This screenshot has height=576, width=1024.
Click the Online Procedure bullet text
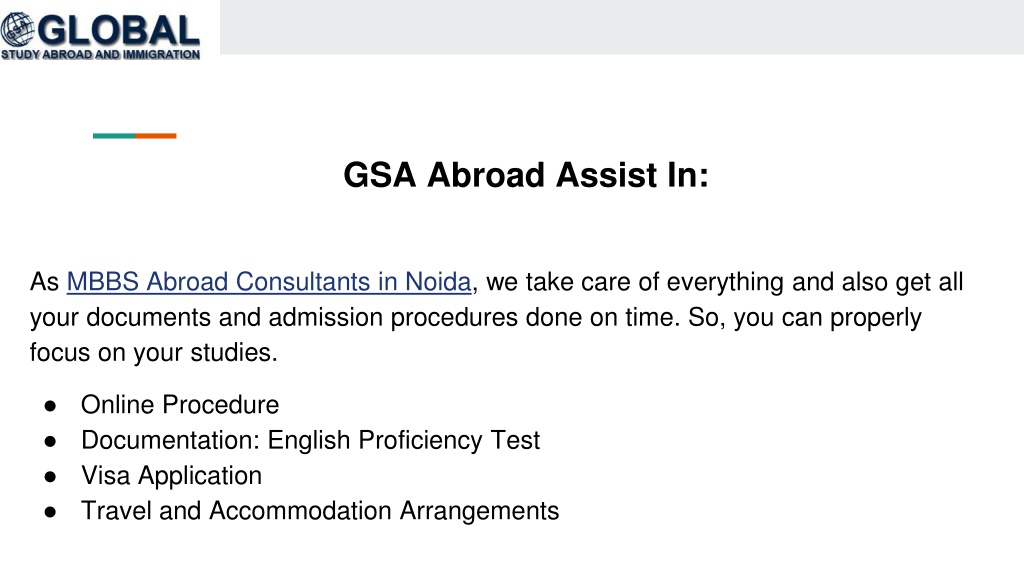coord(180,405)
